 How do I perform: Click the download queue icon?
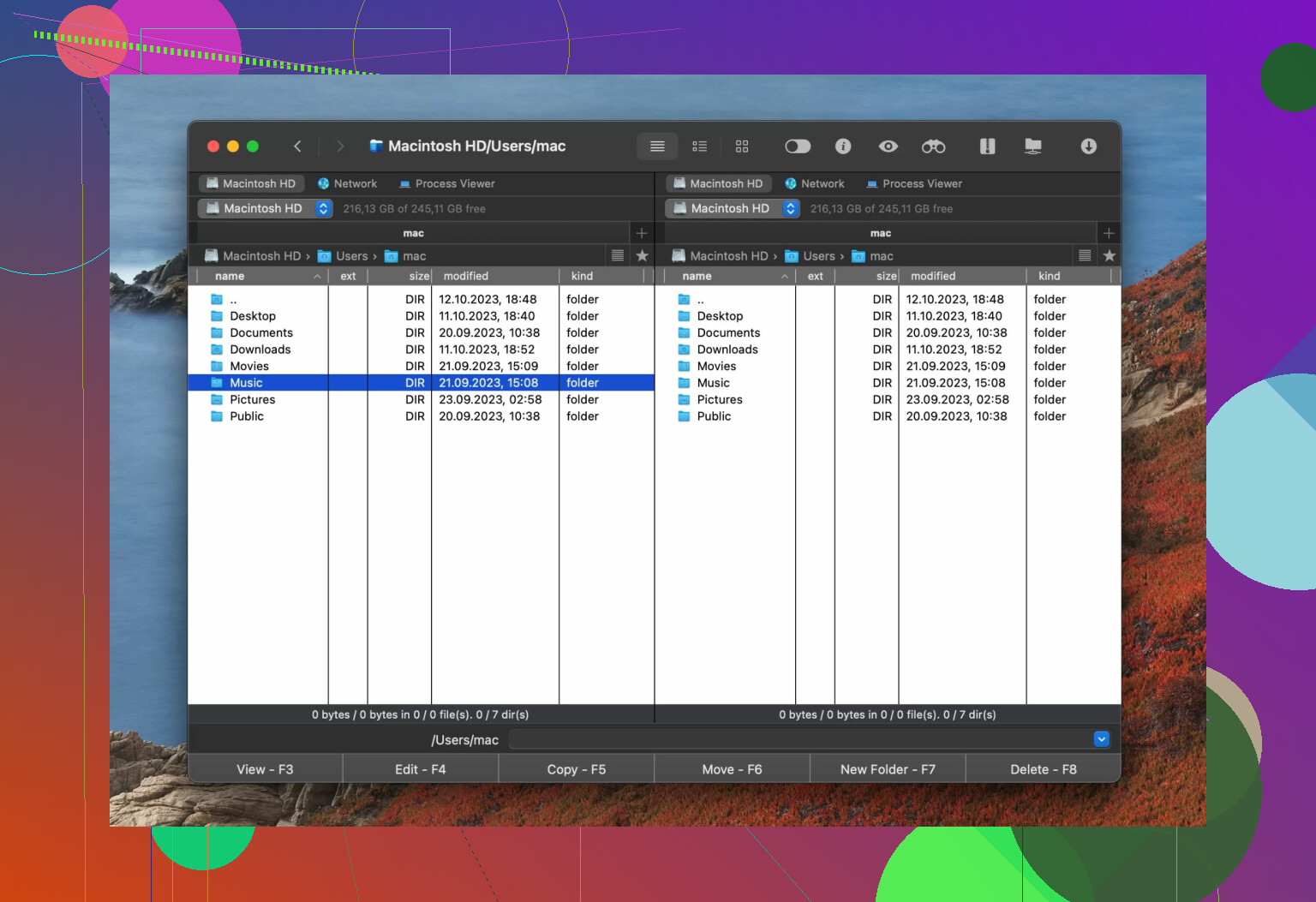1088,146
